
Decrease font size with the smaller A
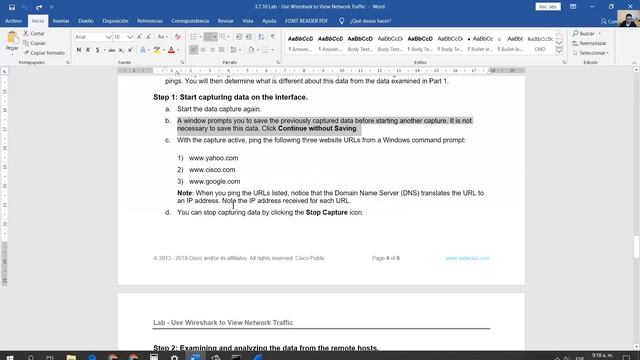[x=148, y=37]
